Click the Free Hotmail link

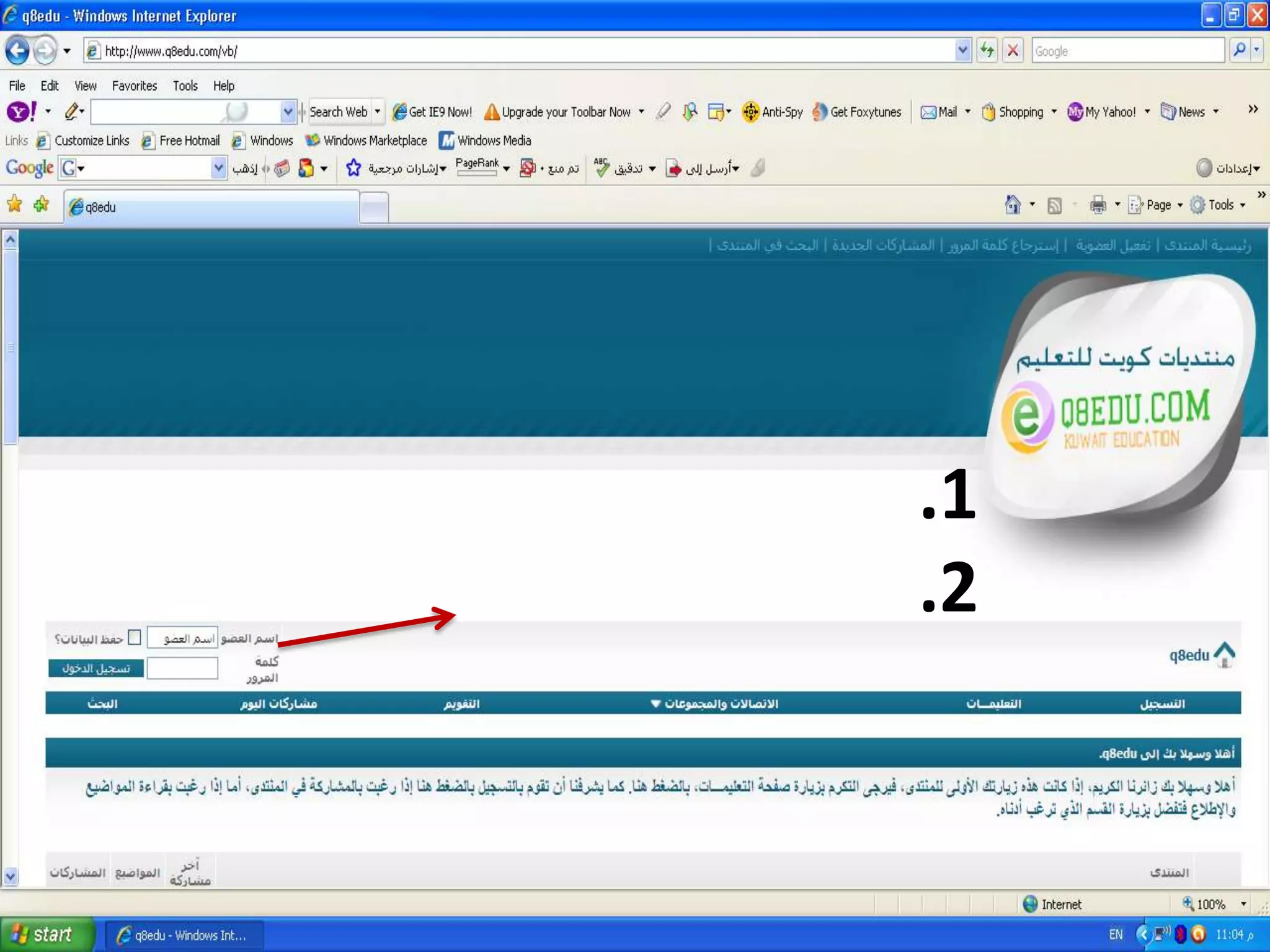click(189, 141)
